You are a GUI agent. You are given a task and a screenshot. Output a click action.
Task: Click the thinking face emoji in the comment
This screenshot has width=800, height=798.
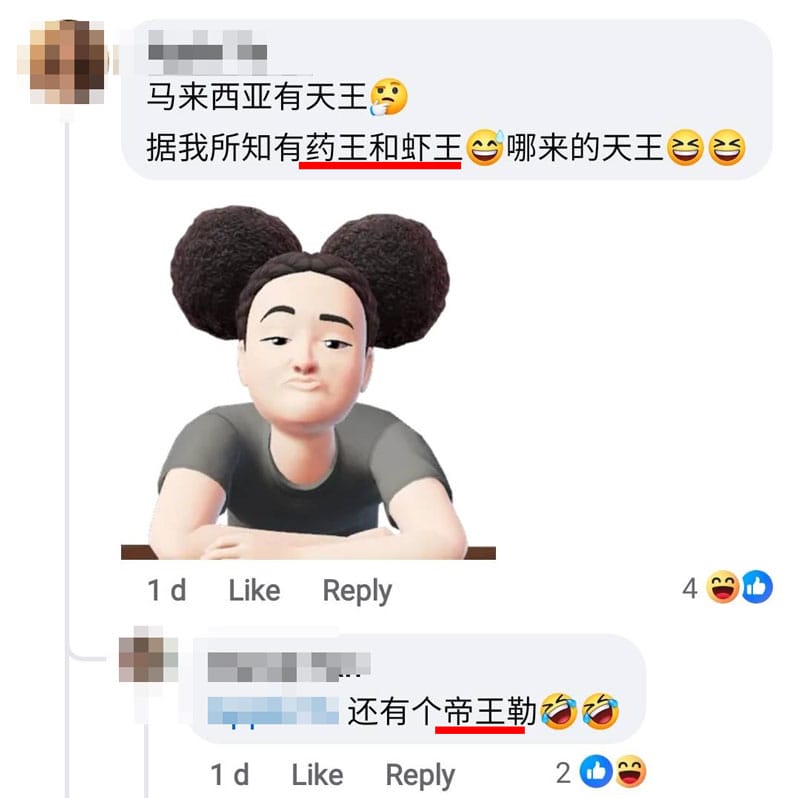pos(388,96)
